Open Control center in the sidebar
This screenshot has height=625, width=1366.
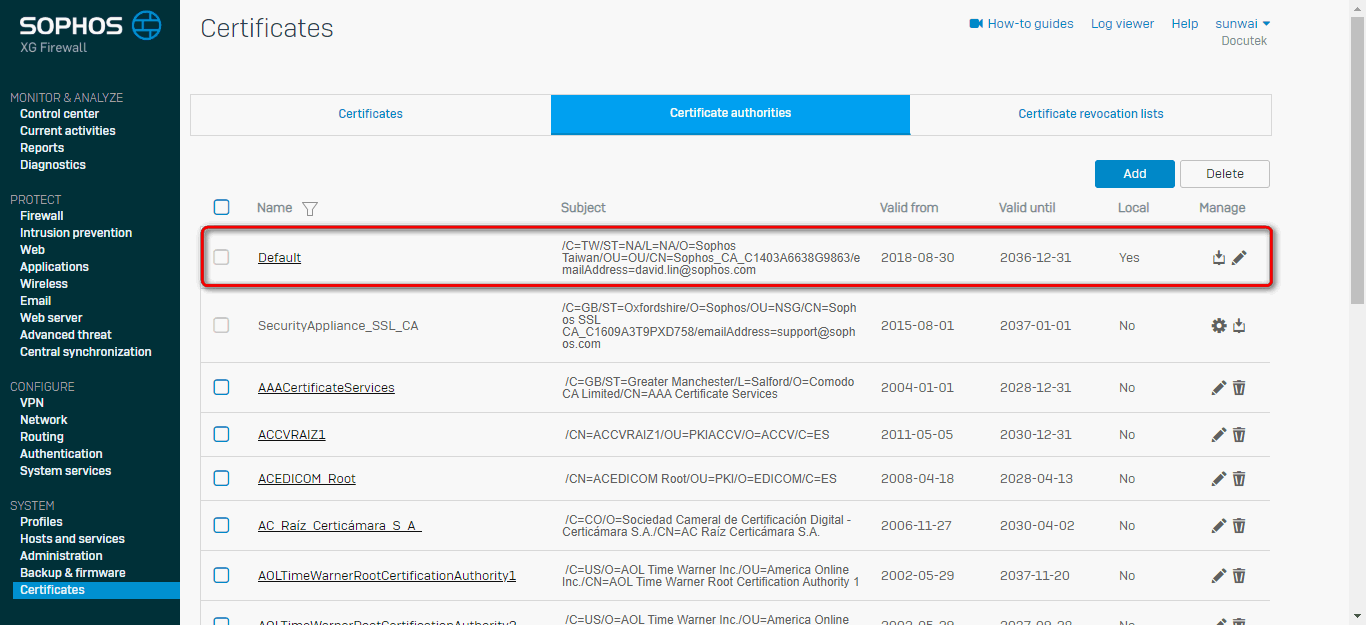(x=60, y=114)
